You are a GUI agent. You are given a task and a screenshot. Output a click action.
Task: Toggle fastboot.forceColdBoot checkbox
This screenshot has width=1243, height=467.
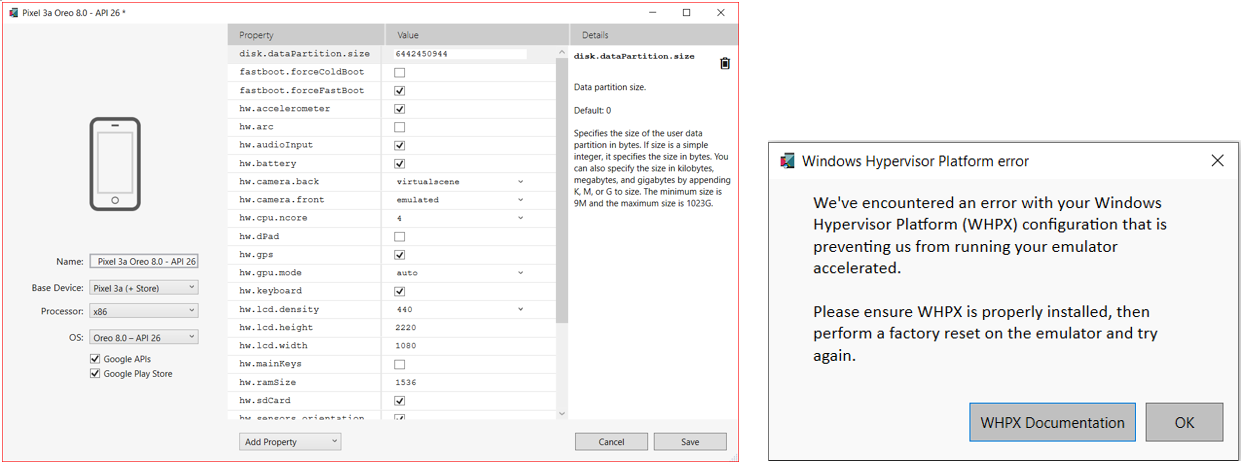[399, 73]
